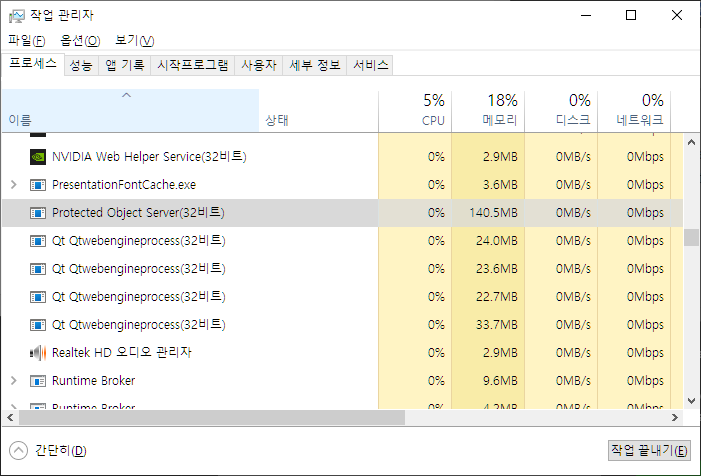This screenshot has width=701, height=476.
Task: Click the 3.6MB memory value
Action: 500,185
